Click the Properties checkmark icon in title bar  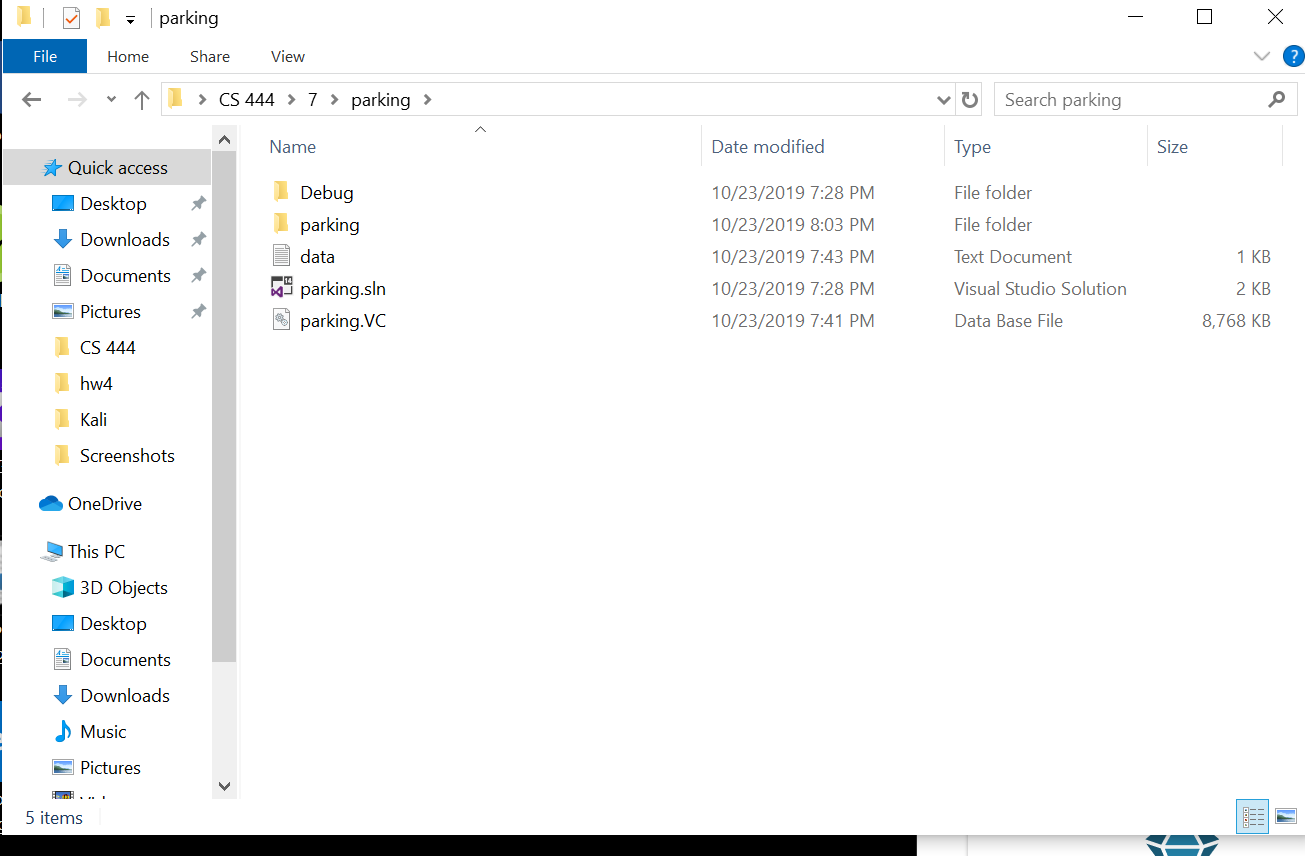71,18
